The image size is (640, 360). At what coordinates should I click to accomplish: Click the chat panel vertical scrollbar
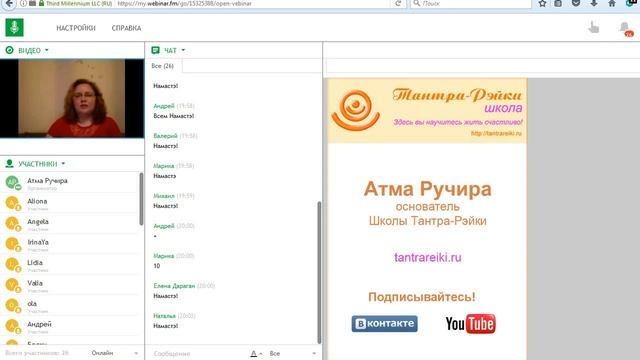coord(319,272)
